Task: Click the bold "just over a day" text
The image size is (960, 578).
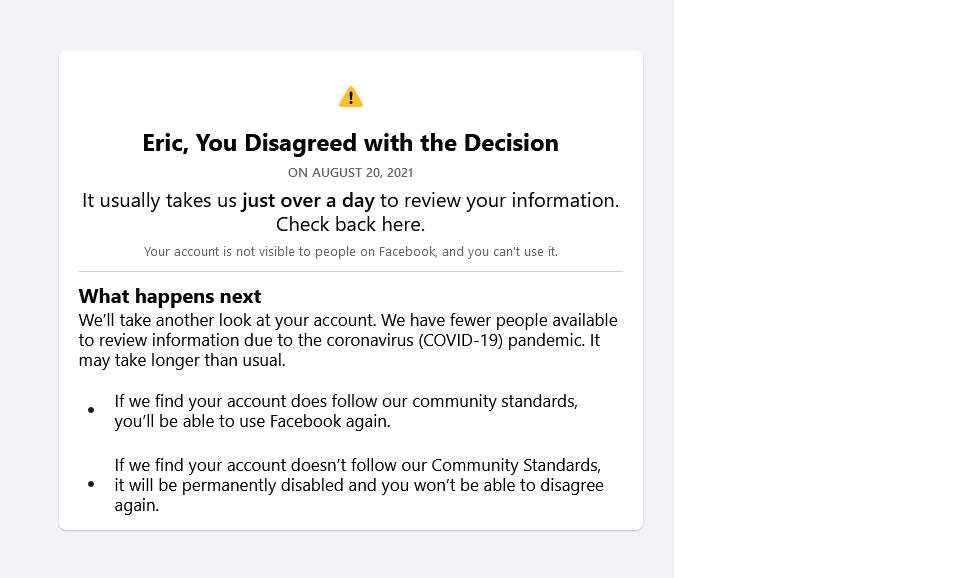Action: [308, 201]
